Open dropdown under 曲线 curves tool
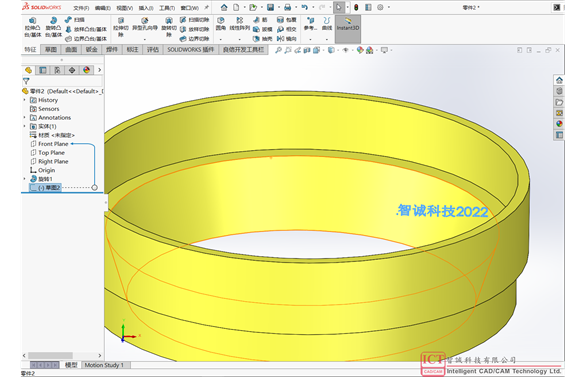 pyautogui.click(x=327, y=39)
